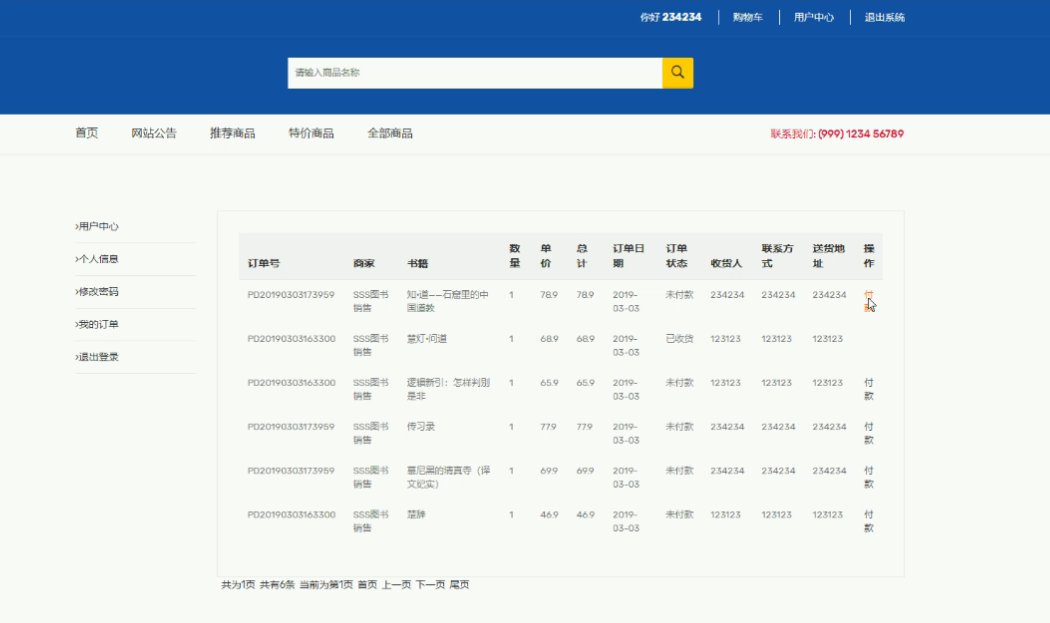1050x623 pixels.
Task: Click book title 传习录
Action: 421,427
